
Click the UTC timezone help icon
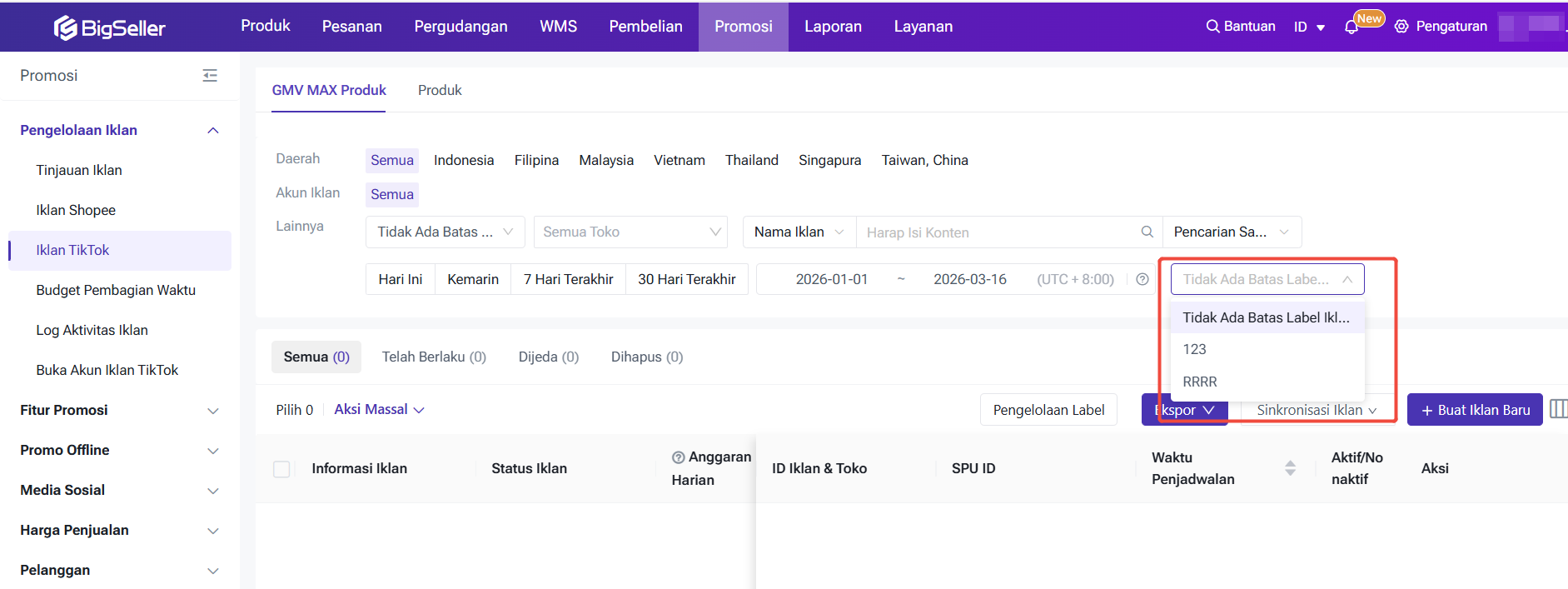(1142, 280)
